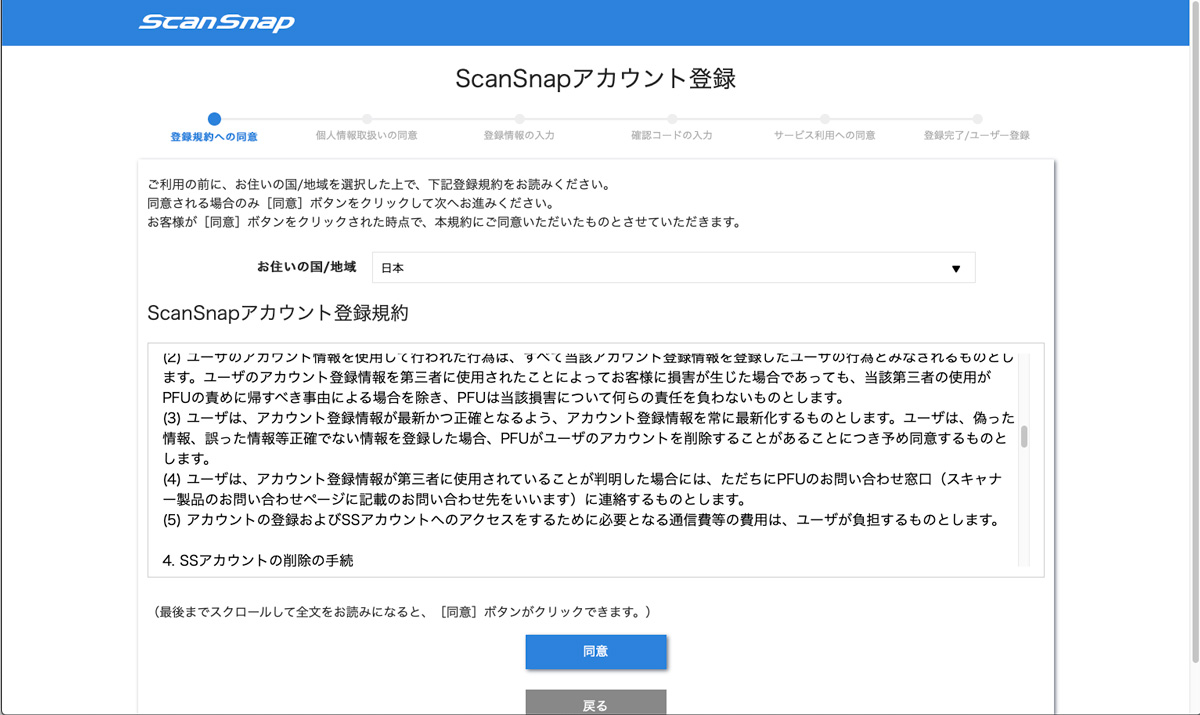Click the ScanSnapアカウント登録規約 section heading
Image resolution: width=1200 pixels, height=715 pixels.
pyautogui.click(x=277, y=313)
